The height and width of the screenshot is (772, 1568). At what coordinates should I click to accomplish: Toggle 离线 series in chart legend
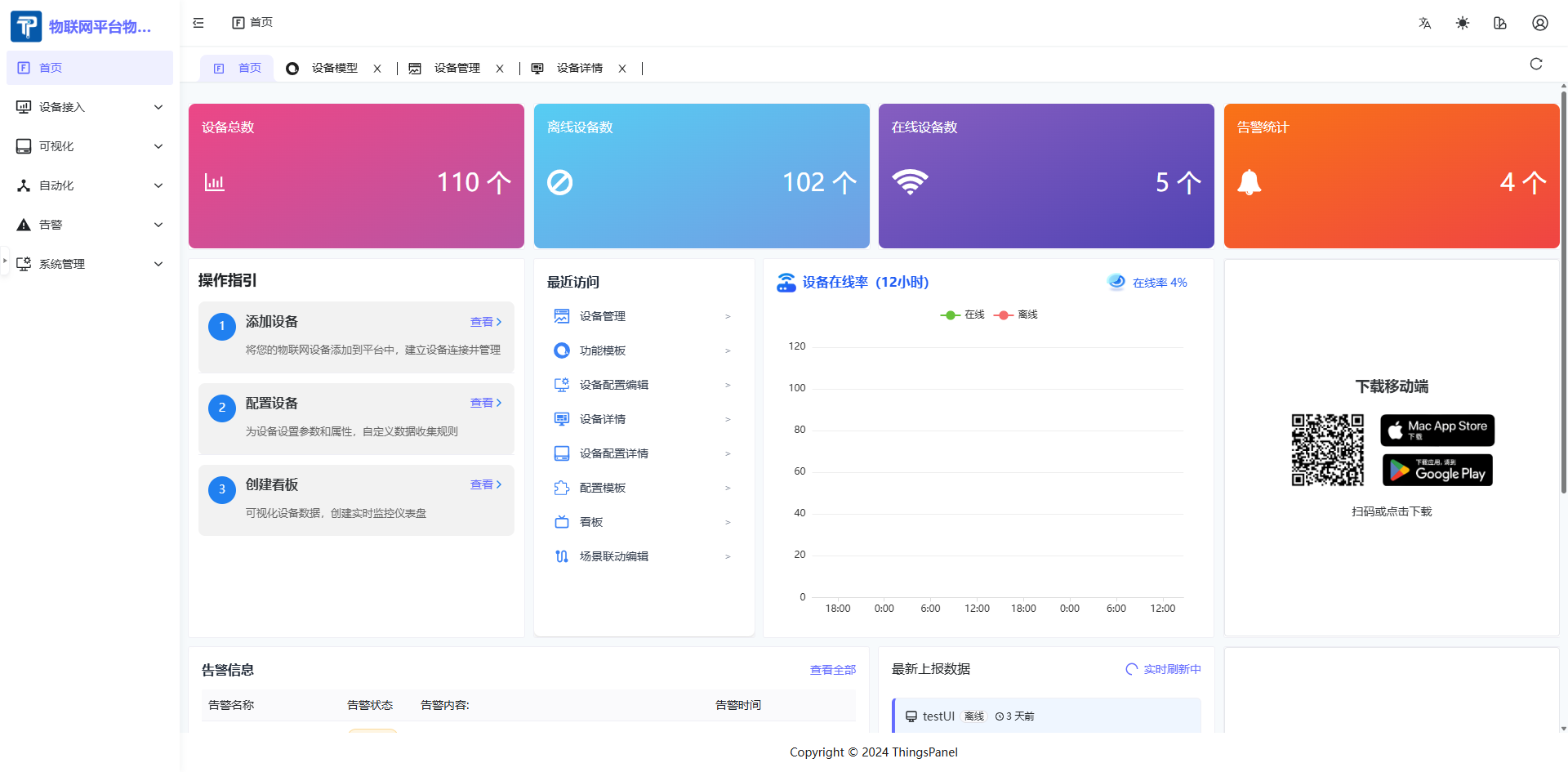click(1017, 315)
